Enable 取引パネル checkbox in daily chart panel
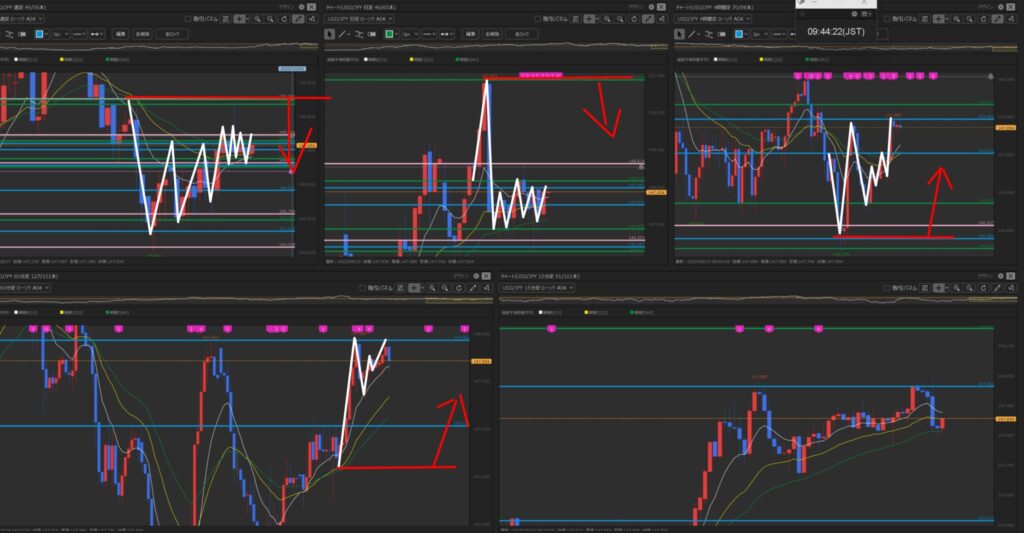 coord(537,19)
